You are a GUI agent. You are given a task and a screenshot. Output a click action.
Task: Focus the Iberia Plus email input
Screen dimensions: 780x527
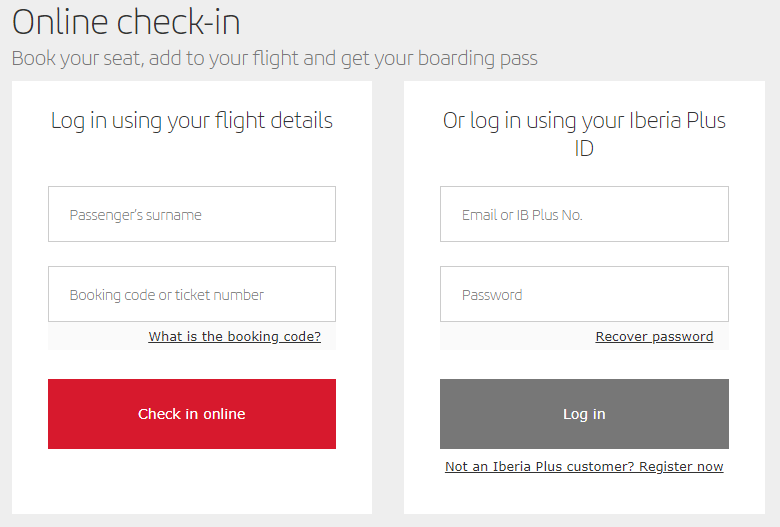tap(584, 214)
